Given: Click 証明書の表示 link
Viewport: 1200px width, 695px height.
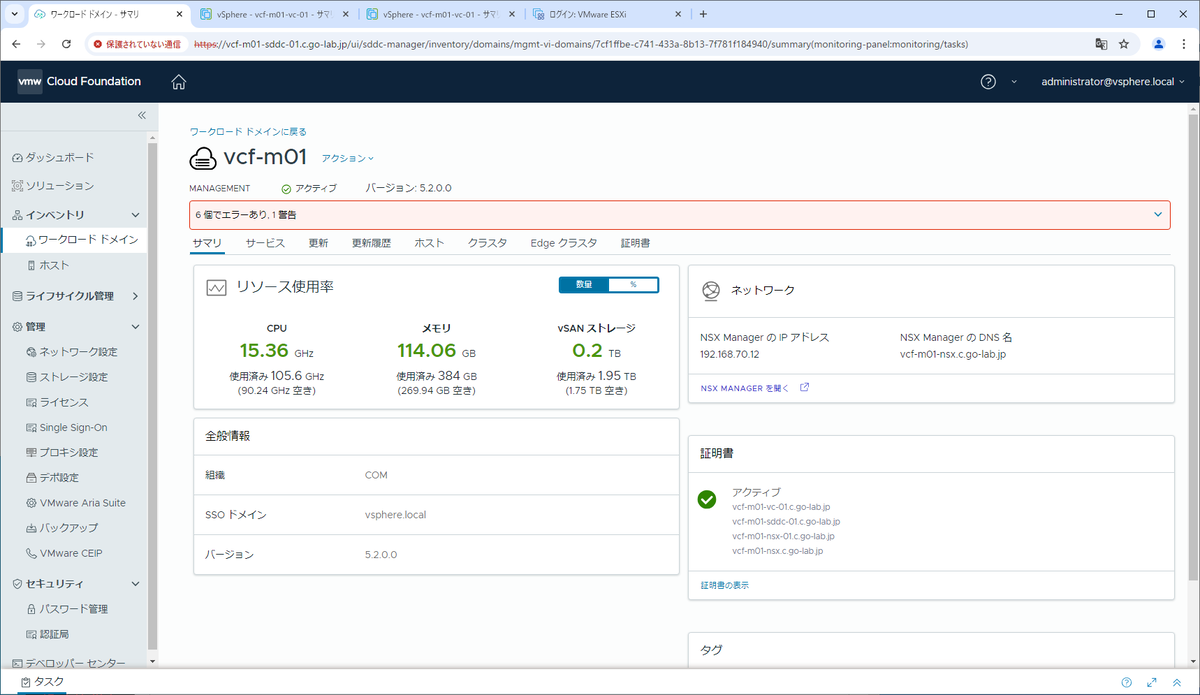Looking at the screenshot, I should coord(725,585).
